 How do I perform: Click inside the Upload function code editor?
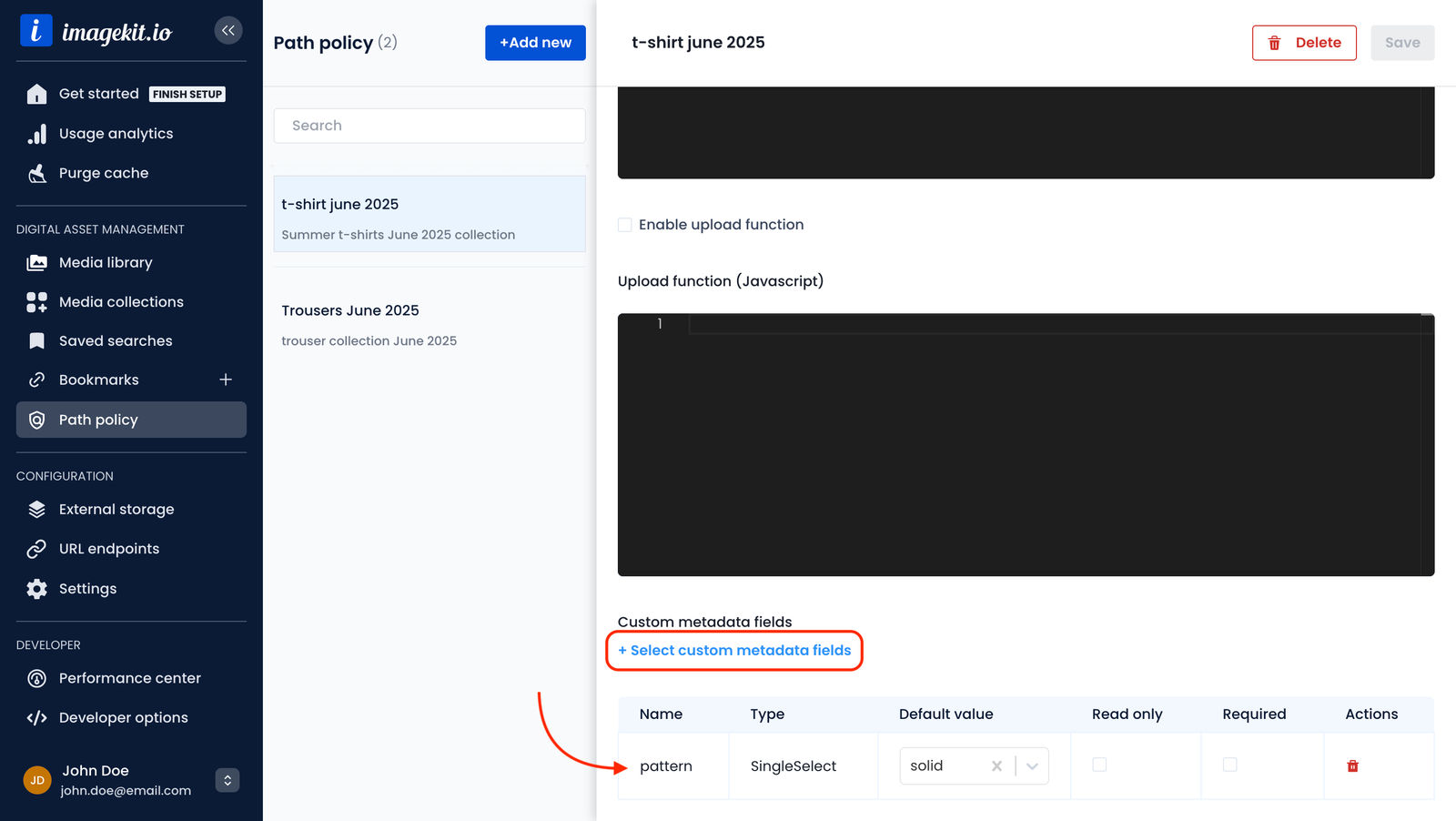tap(1026, 445)
